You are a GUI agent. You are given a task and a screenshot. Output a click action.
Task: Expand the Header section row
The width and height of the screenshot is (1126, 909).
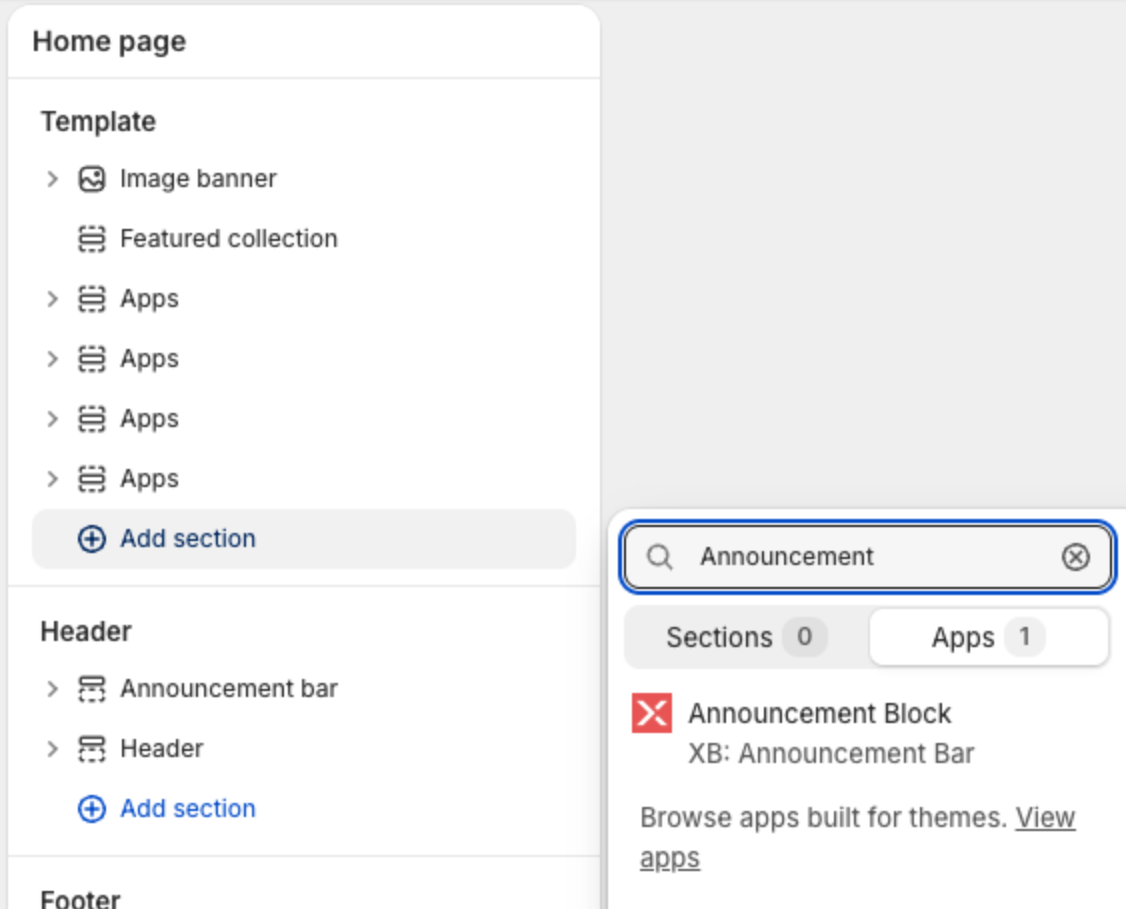coord(52,749)
